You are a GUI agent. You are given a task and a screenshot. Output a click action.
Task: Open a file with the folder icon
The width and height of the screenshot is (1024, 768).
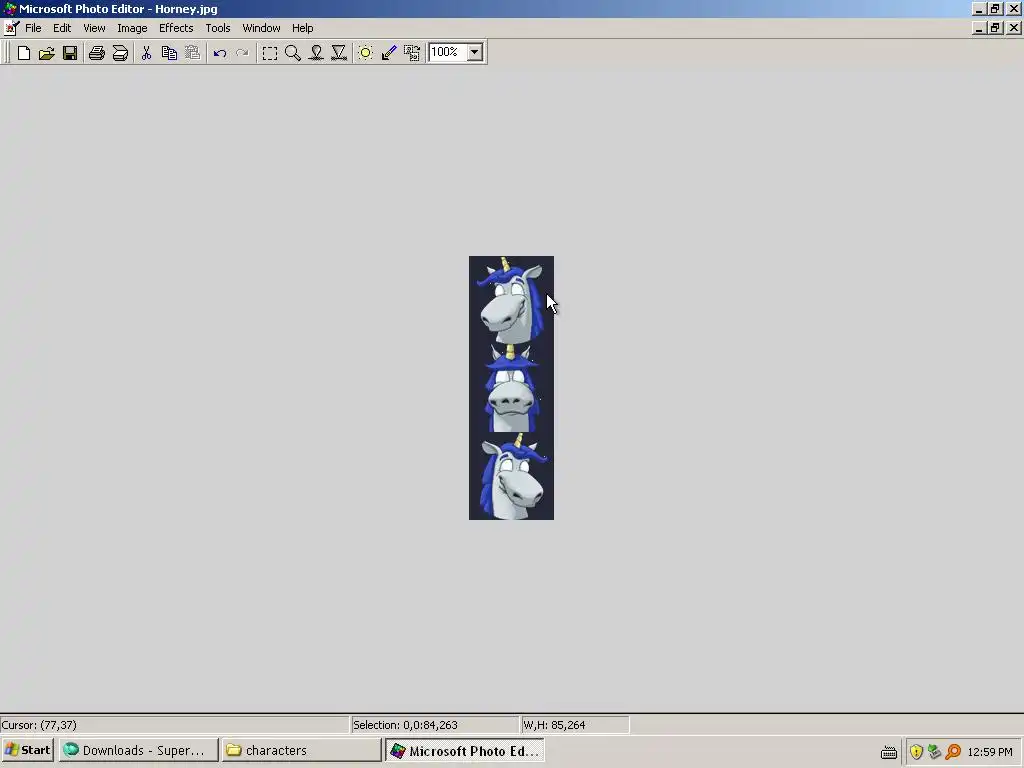(46, 53)
